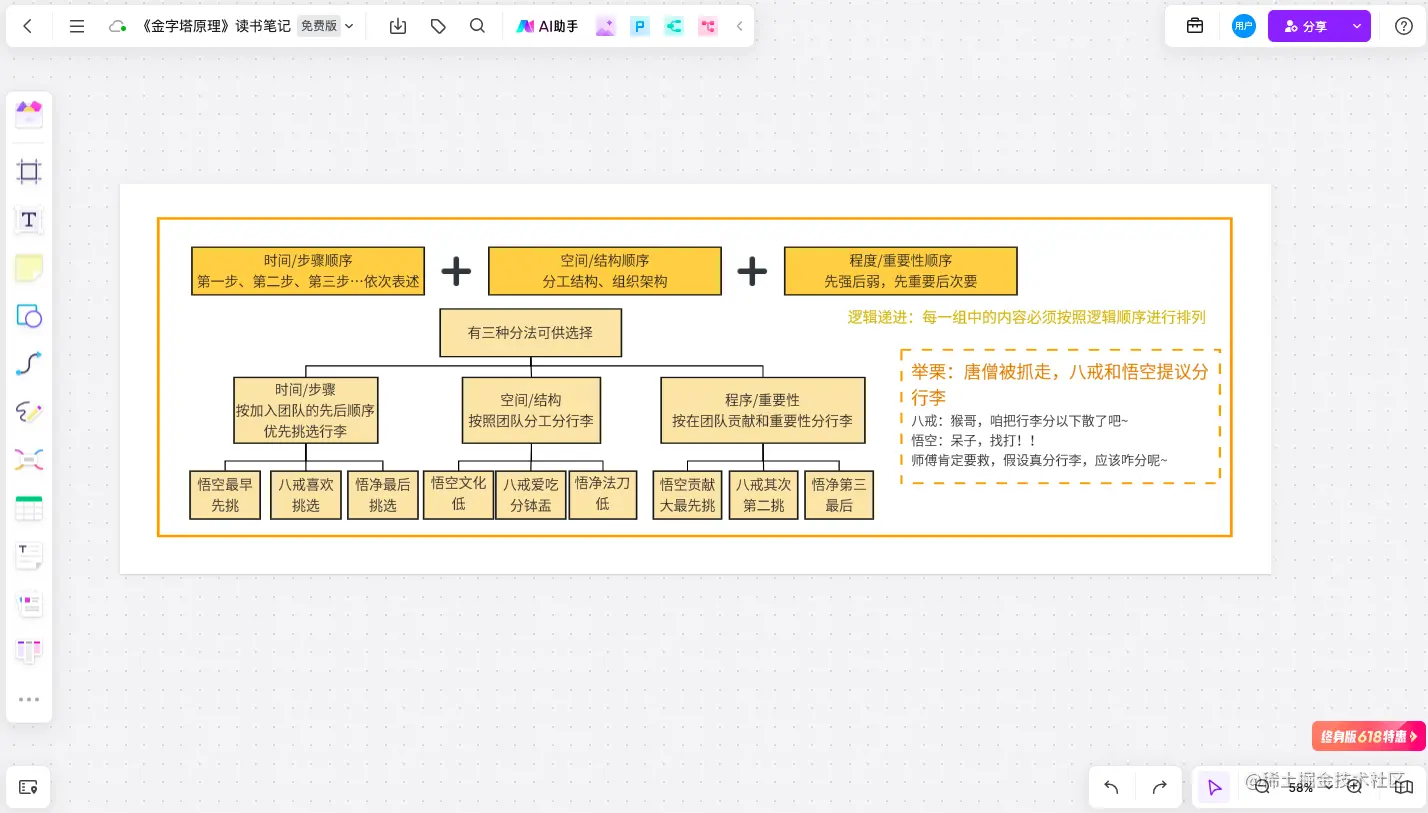1428x813 pixels.
Task: Select the 有三种分法可供选择 root node
Action: coord(531,333)
